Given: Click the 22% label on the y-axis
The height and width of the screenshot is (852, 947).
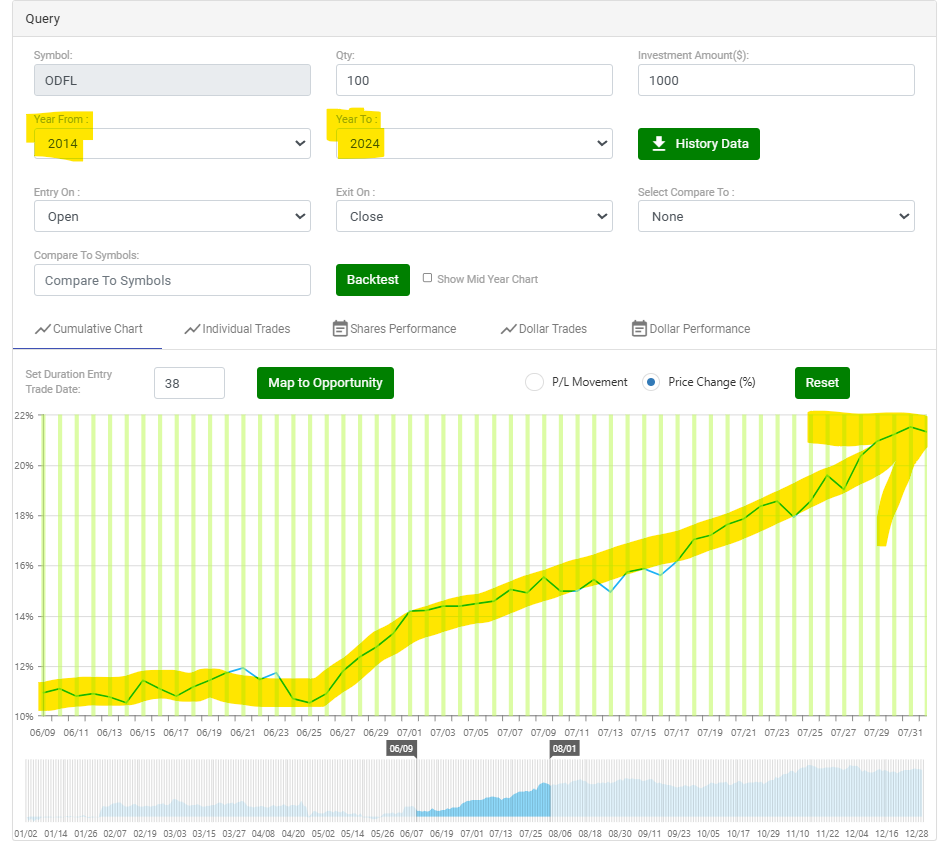Looking at the screenshot, I should tap(24, 415).
